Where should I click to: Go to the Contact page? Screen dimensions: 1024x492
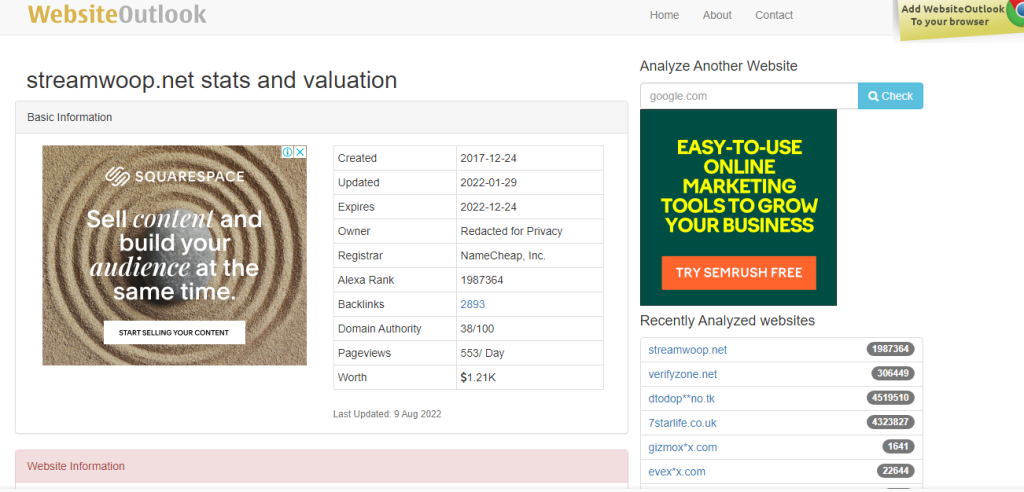tap(774, 15)
